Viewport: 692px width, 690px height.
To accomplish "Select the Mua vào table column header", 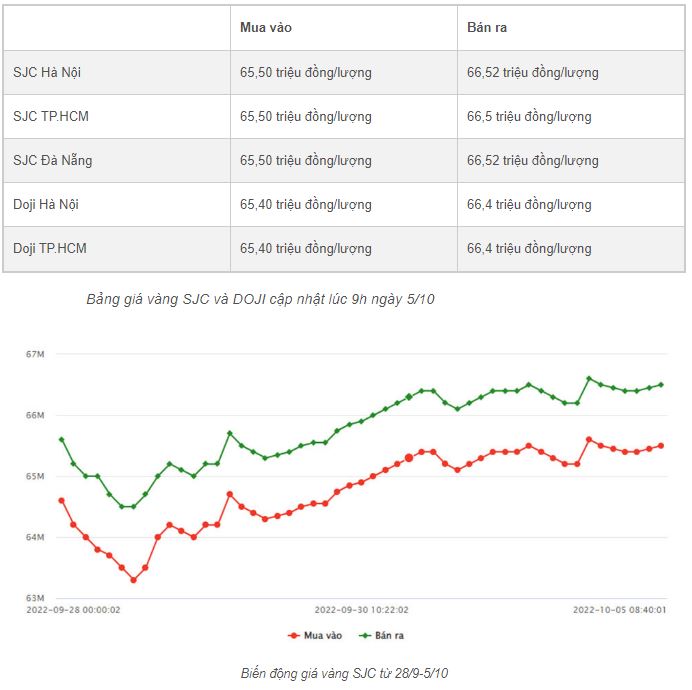I will tap(266, 28).
